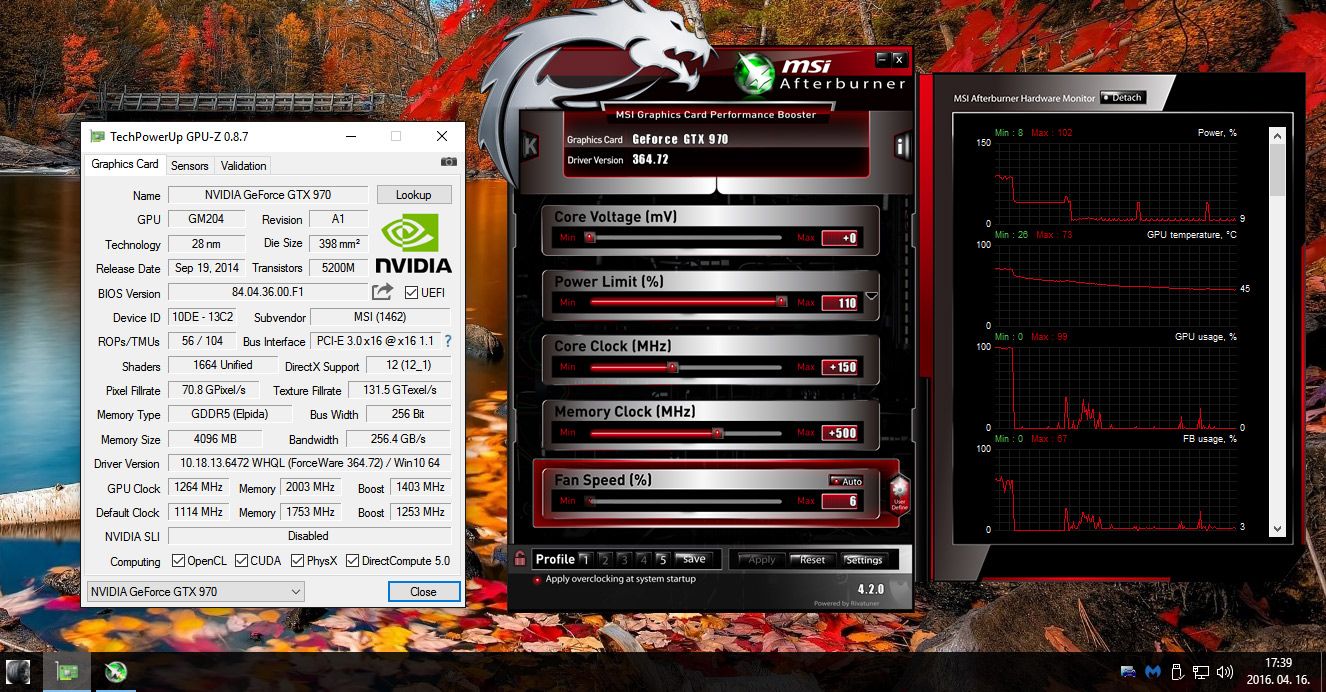Toggle the DirectCompute 5.0 checkbox

[352, 561]
